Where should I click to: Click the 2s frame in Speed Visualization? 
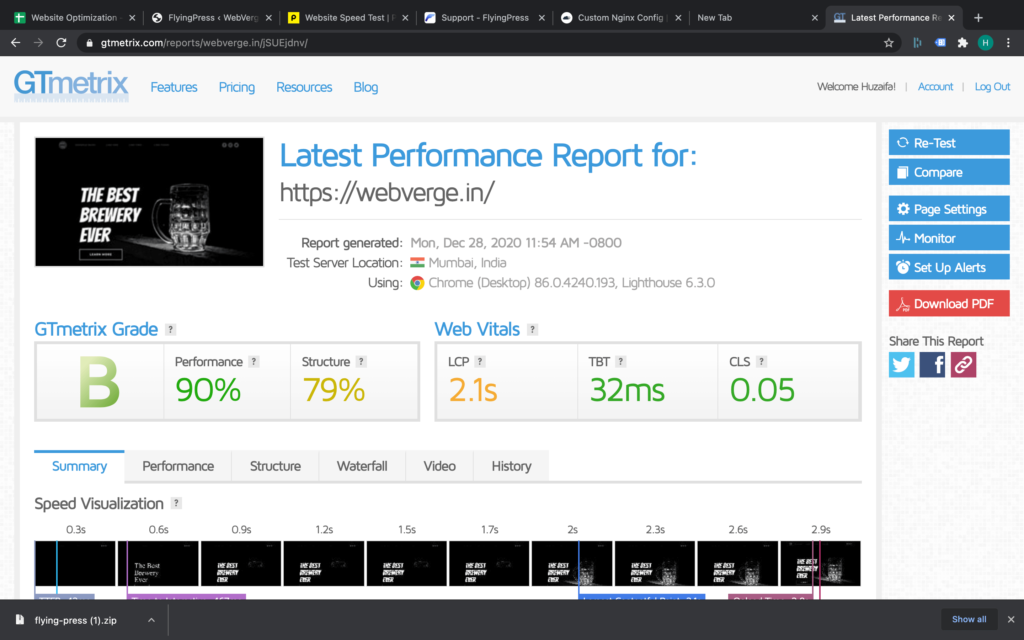571,563
